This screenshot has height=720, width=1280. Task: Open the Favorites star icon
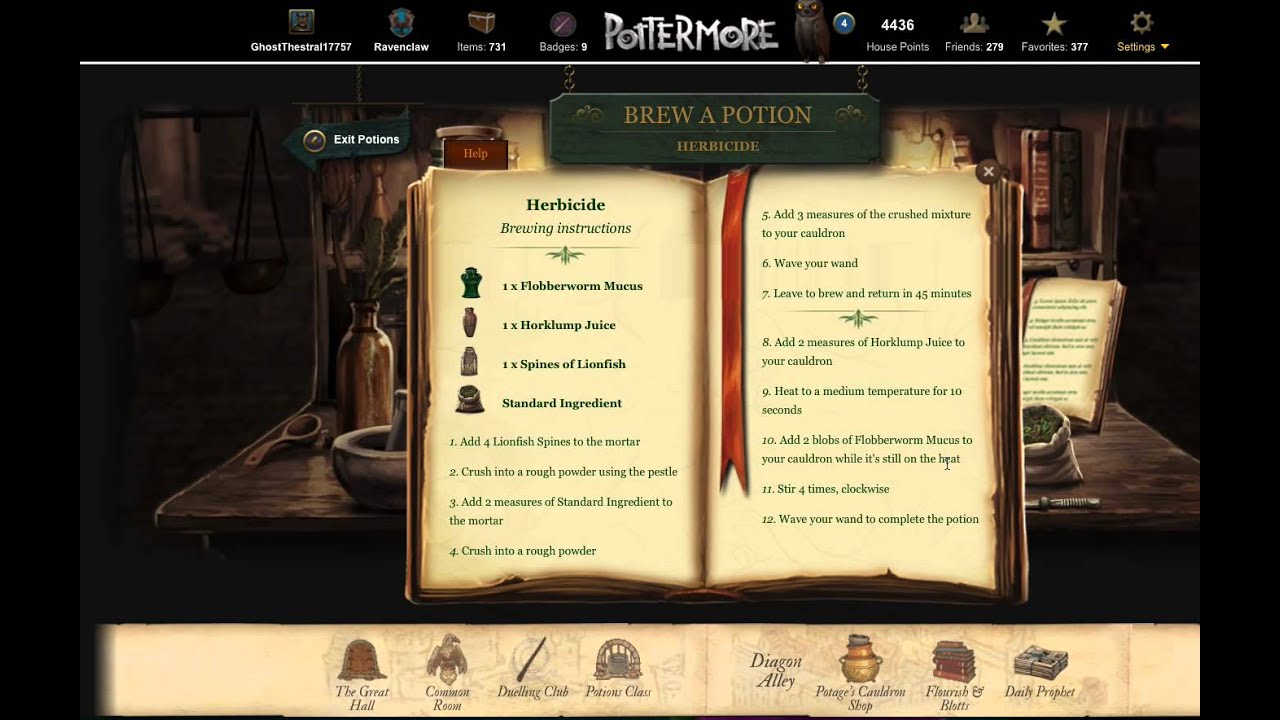tap(1054, 23)
